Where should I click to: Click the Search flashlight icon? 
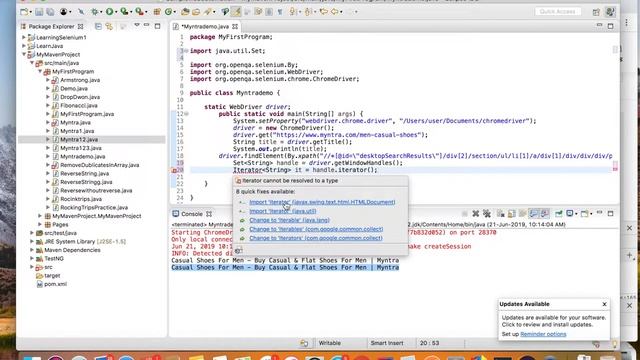tap(207, 12)
